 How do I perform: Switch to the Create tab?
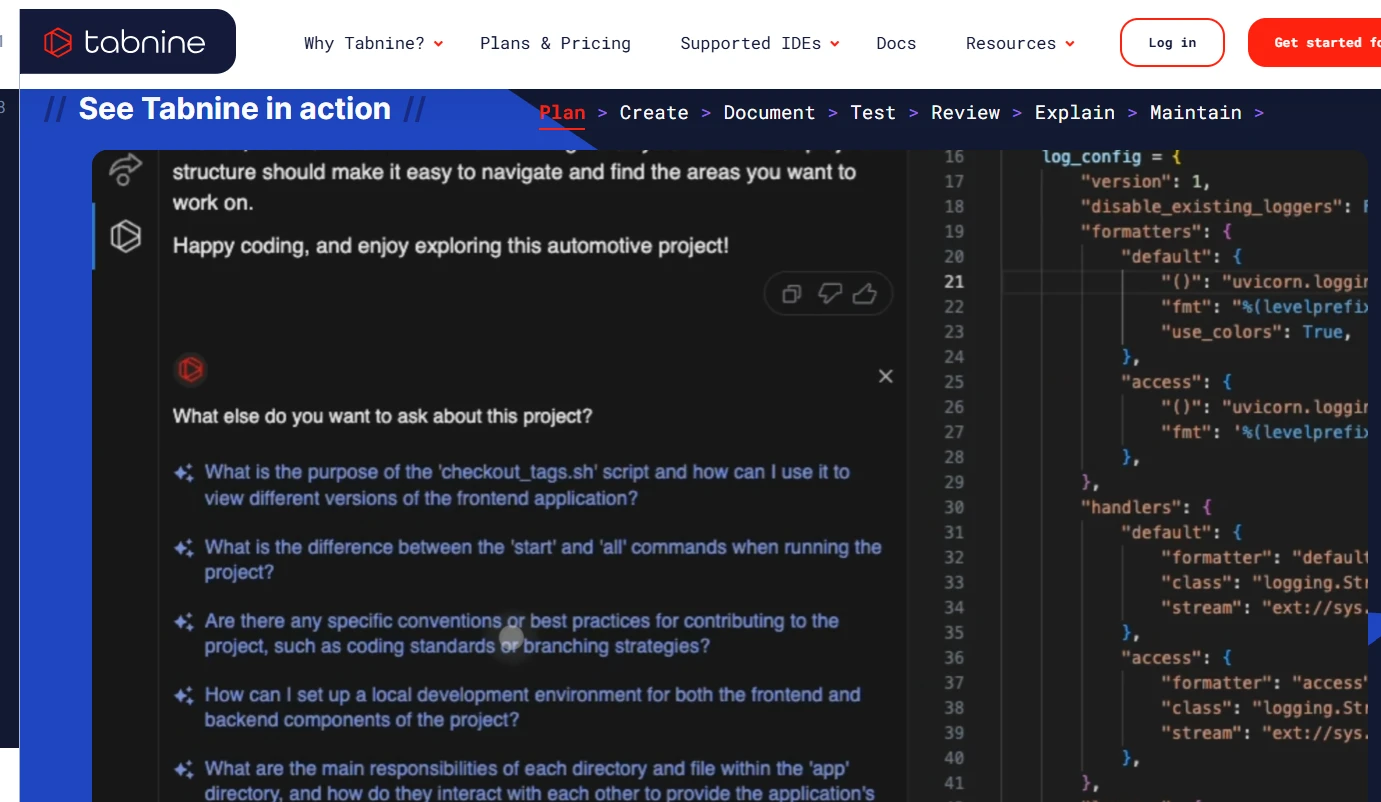coord(654,113)
